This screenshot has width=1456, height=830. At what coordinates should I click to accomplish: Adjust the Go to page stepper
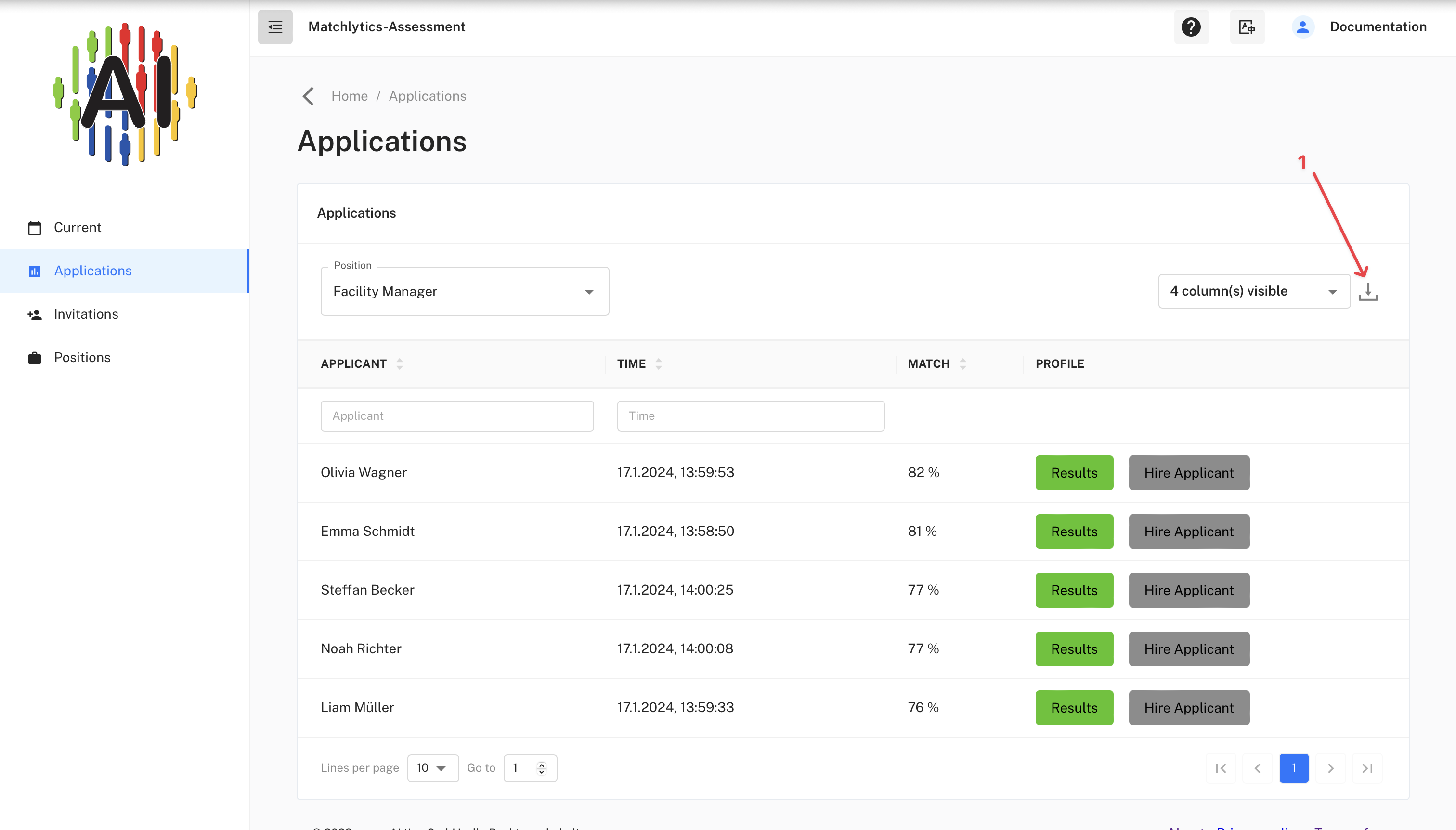[x=542, y=768]
